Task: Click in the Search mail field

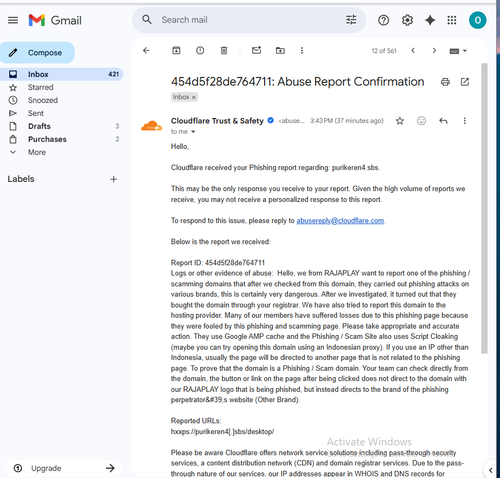Action: 250,20
